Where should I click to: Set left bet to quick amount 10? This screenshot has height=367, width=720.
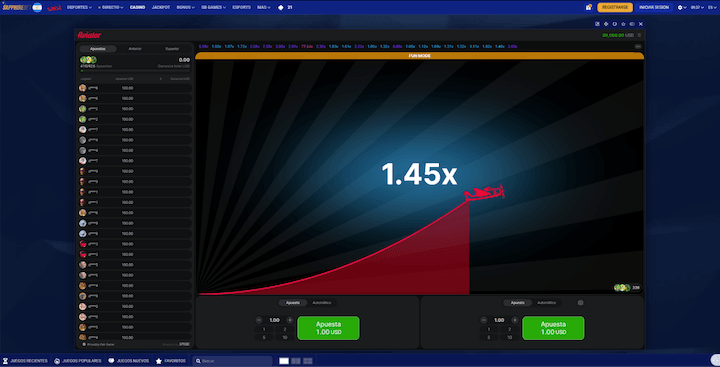pos(285,338)
